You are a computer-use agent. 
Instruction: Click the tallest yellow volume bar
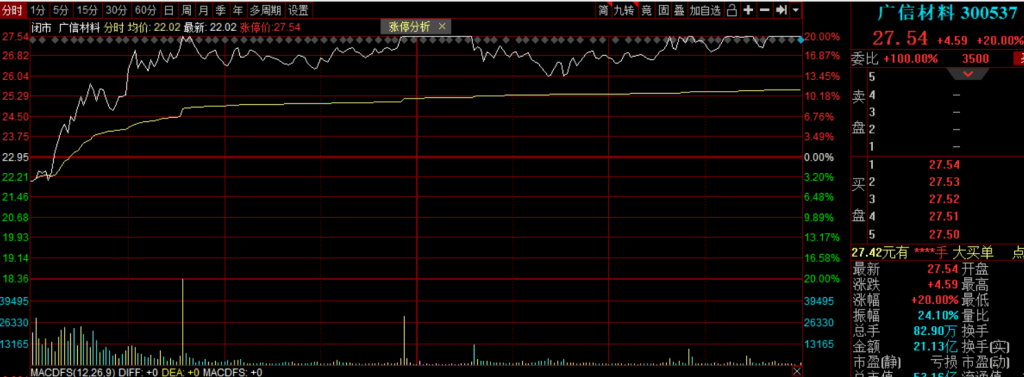click(182, 321)
